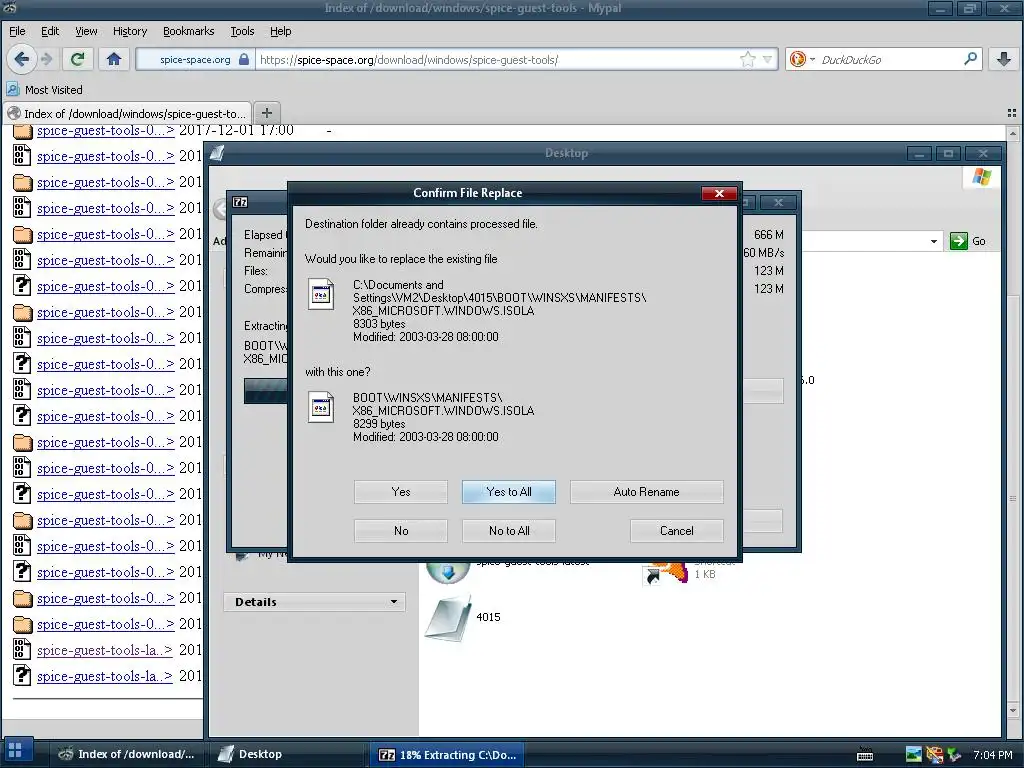Open the Start menu button
Image resolution: width=1024 pixels, height=768 pixels.
[16, 750]
